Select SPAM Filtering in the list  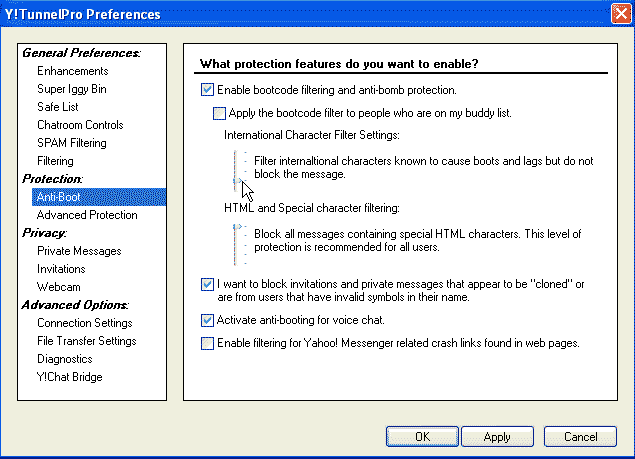tap(72, 143)
